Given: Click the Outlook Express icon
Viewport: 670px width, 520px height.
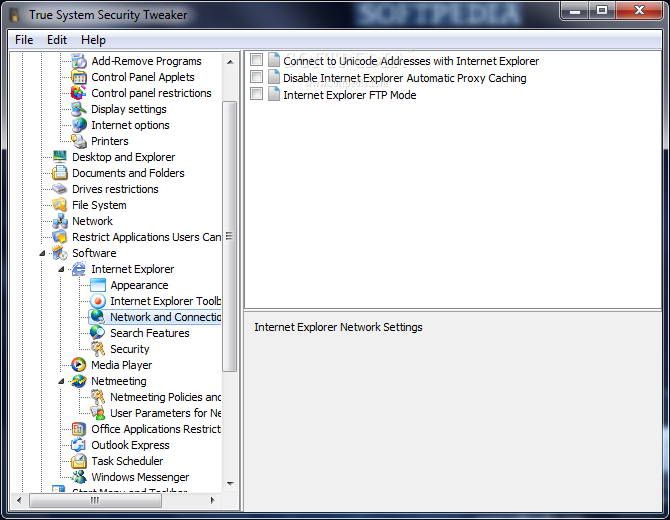Looking at the screenshot, I should tap(79, 445).
